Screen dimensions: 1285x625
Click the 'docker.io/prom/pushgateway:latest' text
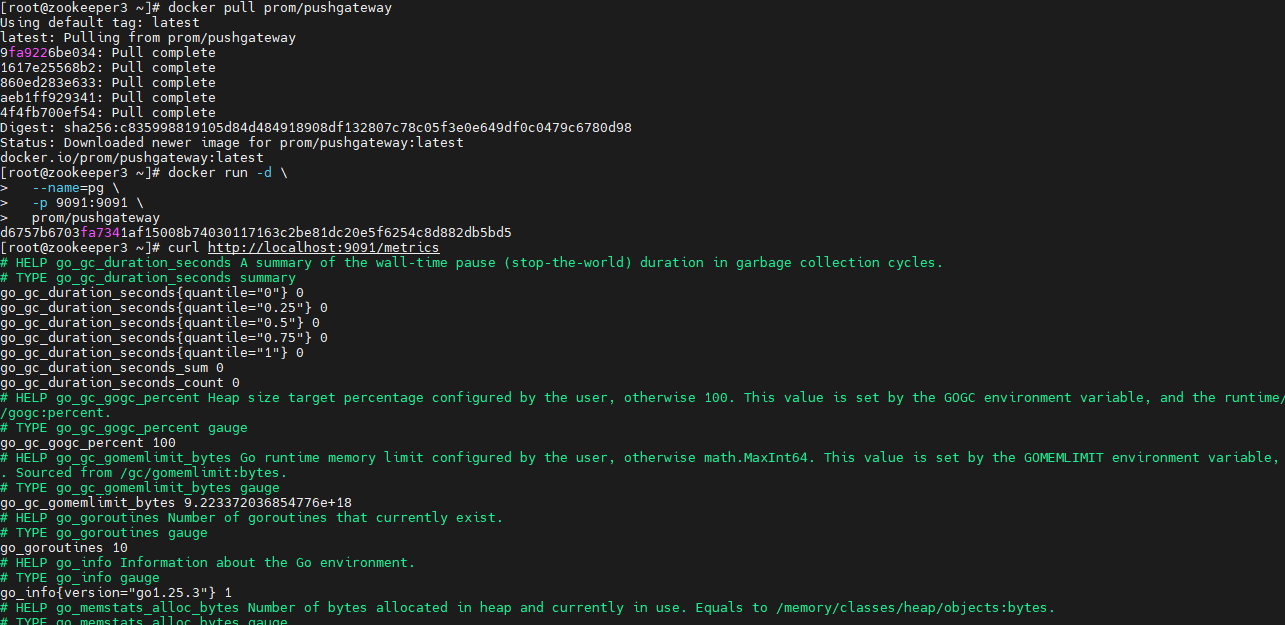pos(131,158)
